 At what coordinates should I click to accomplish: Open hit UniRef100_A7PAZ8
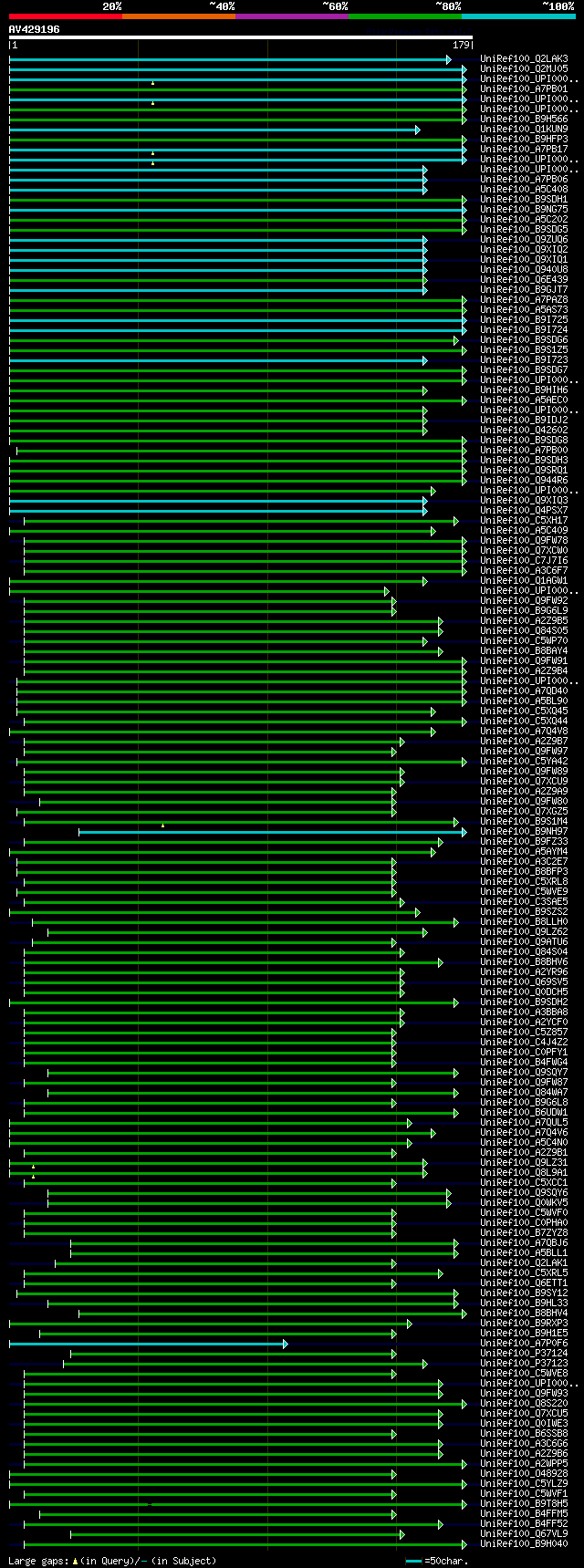click(x=524, y=300)
